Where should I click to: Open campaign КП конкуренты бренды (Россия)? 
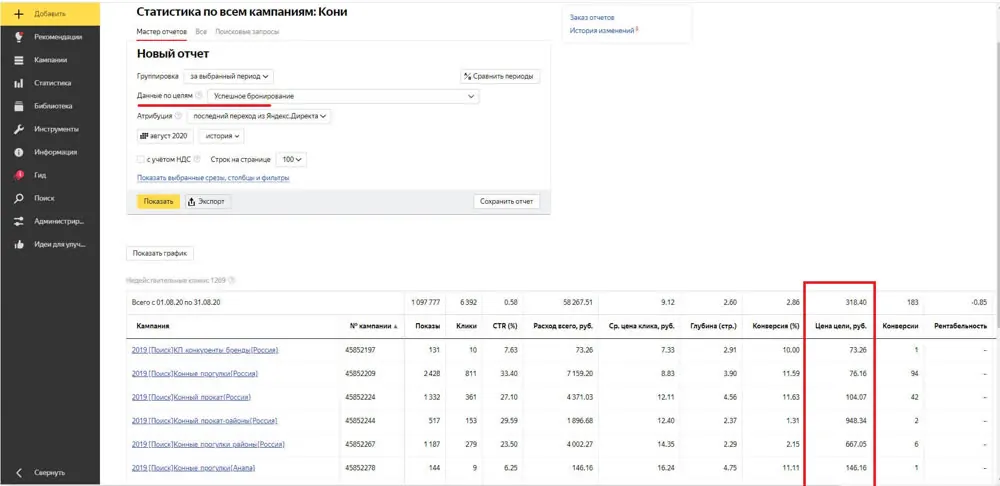click(x=205, y=350)
